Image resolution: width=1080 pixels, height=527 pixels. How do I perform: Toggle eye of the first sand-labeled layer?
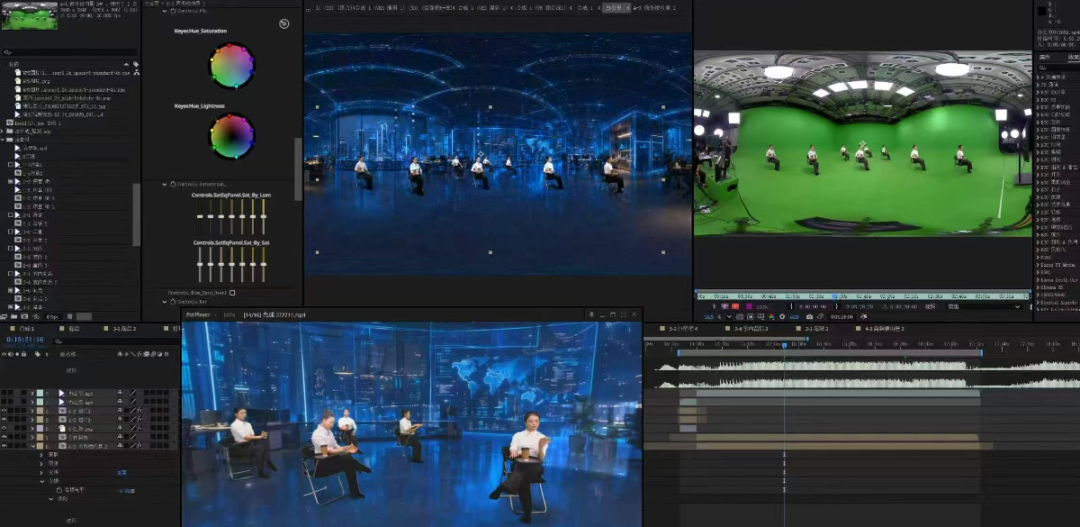(3, 411)
